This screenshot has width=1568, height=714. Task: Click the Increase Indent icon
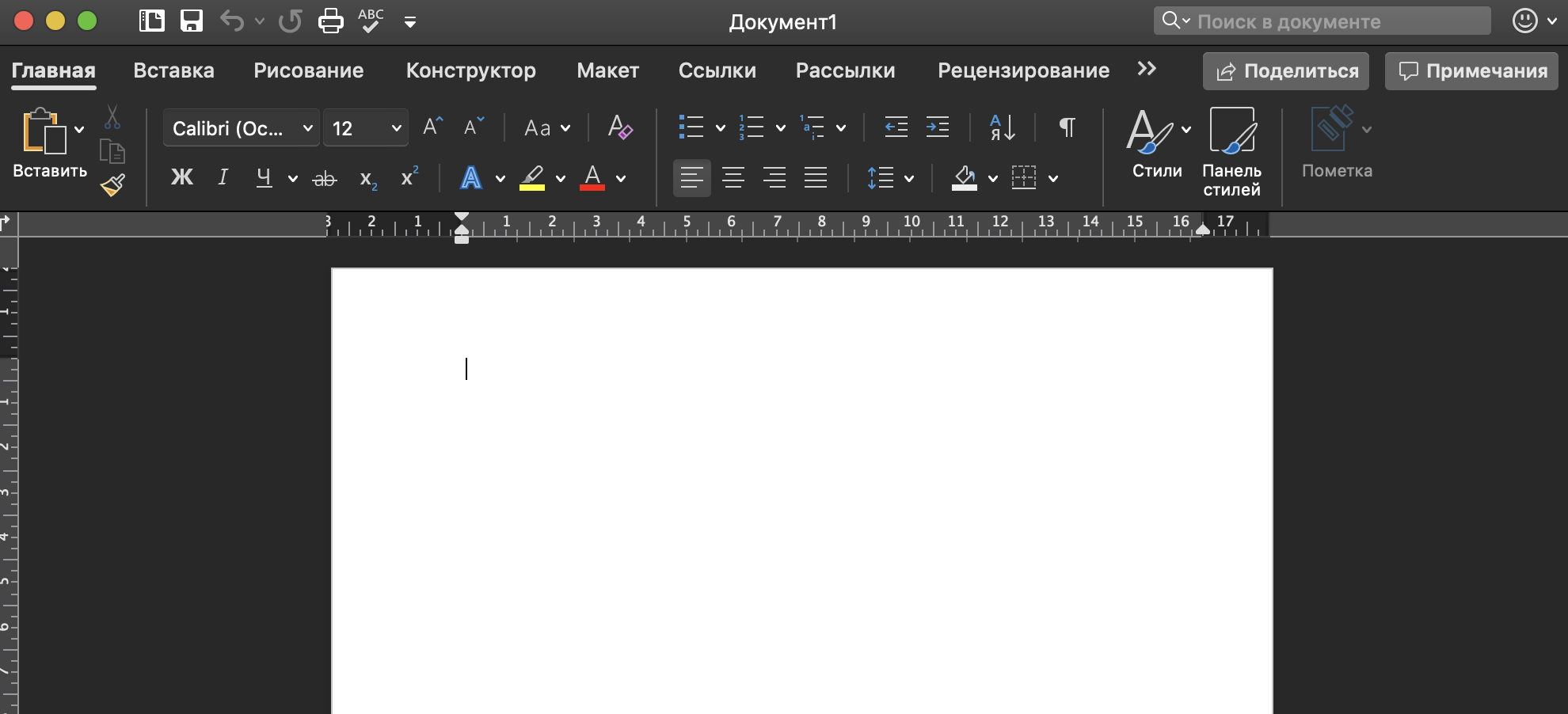coord(938,127)
